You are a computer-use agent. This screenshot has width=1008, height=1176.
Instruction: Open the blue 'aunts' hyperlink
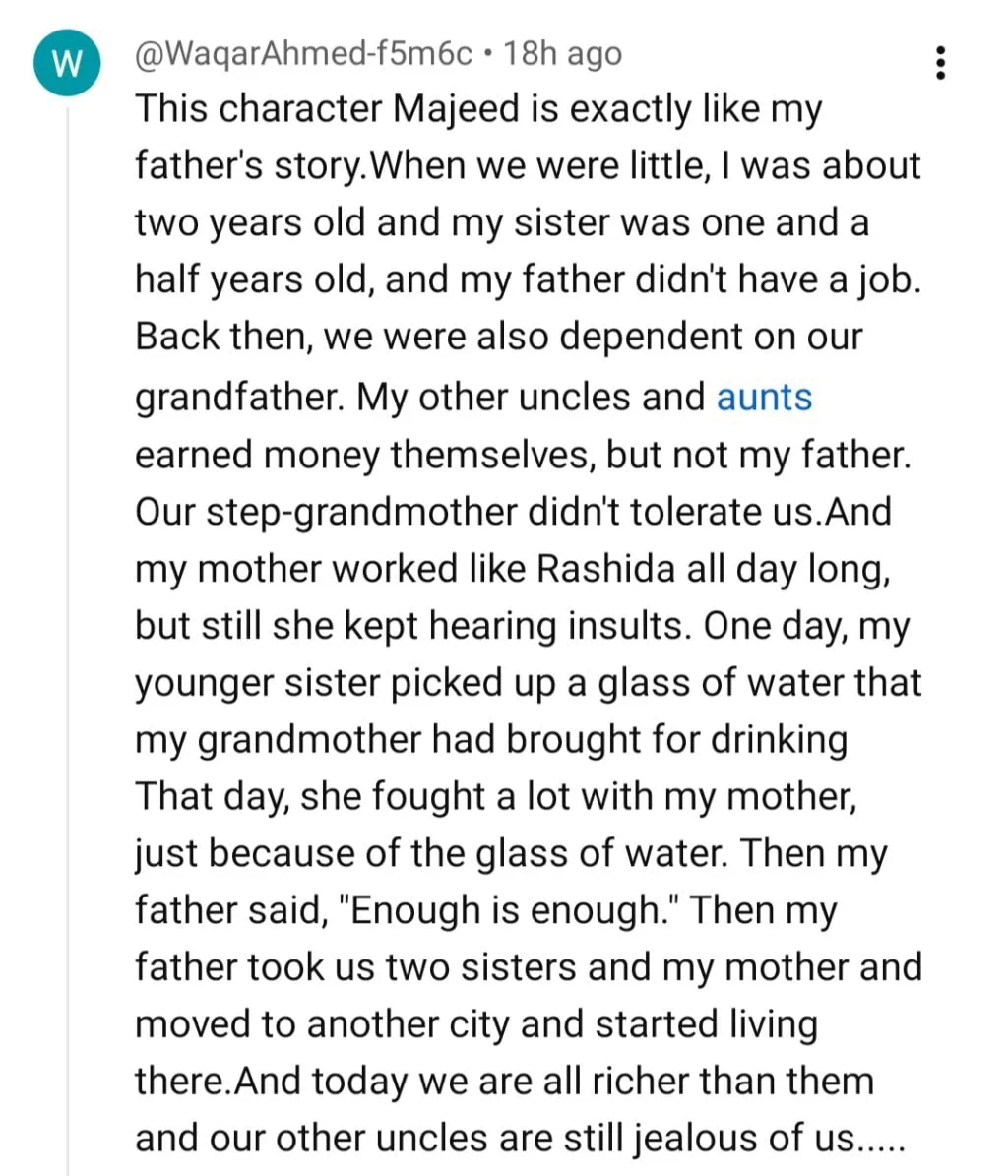click(x=764, y=397)
